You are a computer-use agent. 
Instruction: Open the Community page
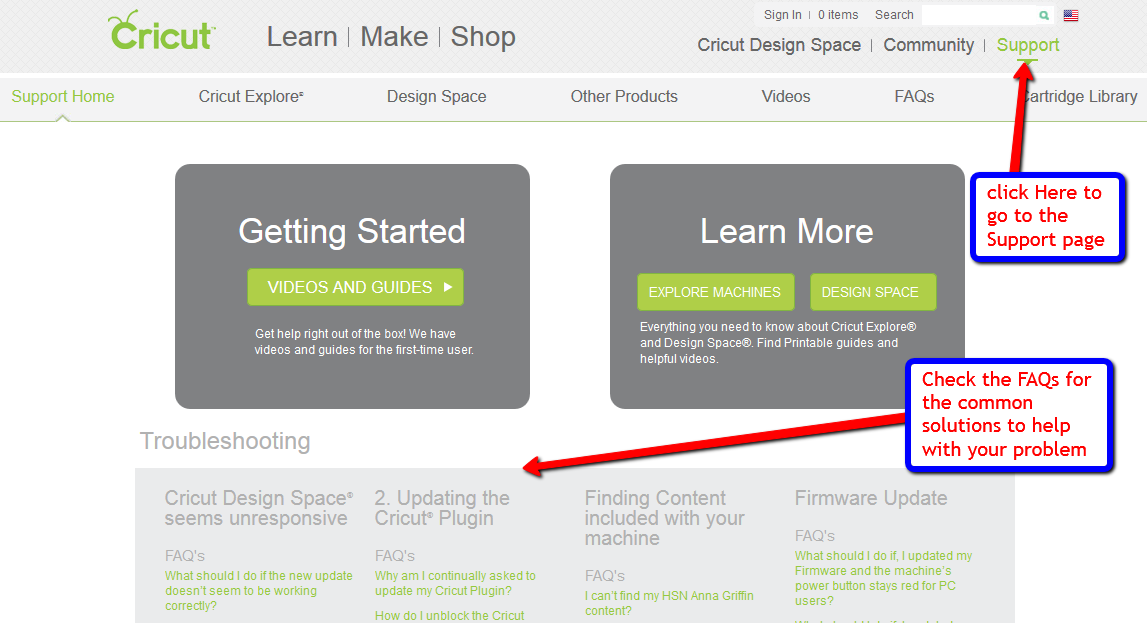928,45
